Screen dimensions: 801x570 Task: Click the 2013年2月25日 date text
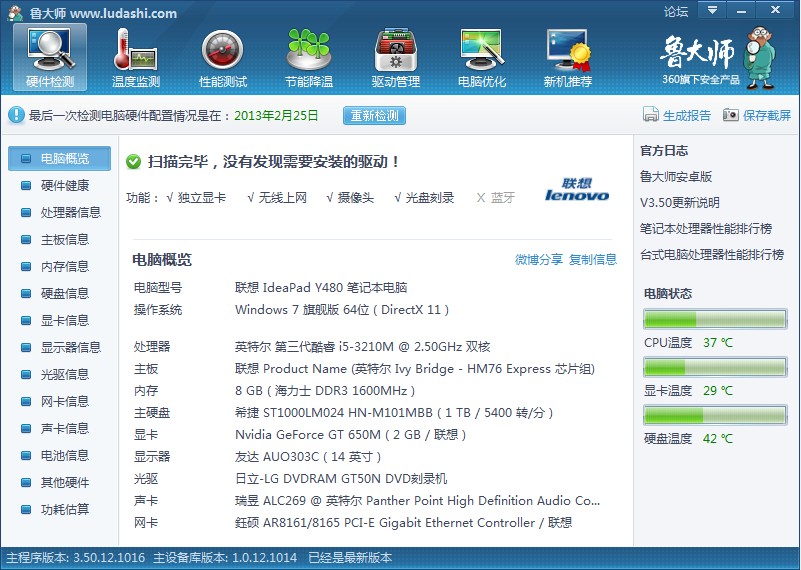(276, 115)
